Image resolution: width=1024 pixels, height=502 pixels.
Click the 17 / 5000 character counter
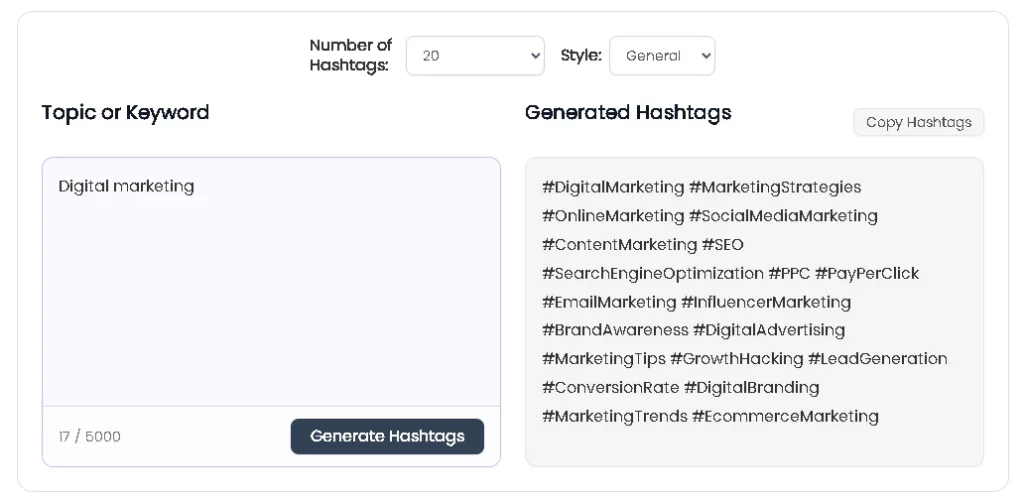[90, 436]
